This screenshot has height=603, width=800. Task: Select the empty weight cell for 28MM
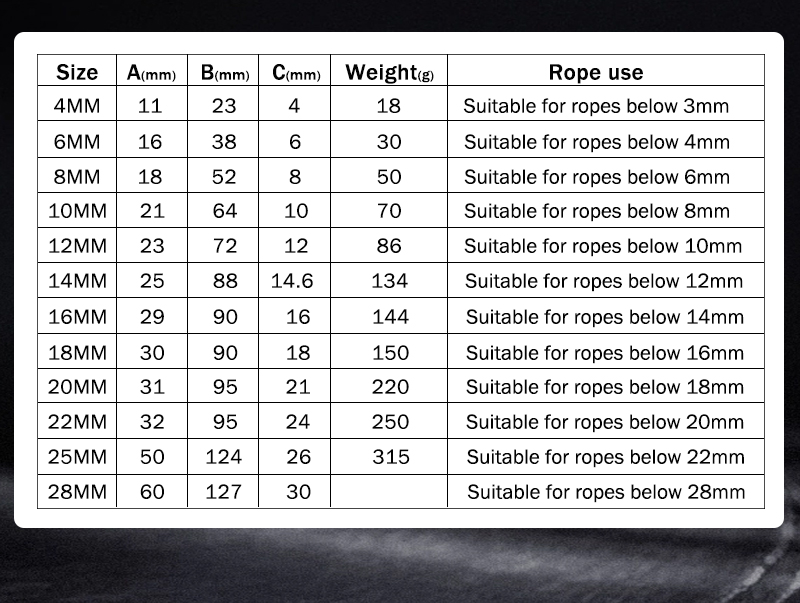390,492
